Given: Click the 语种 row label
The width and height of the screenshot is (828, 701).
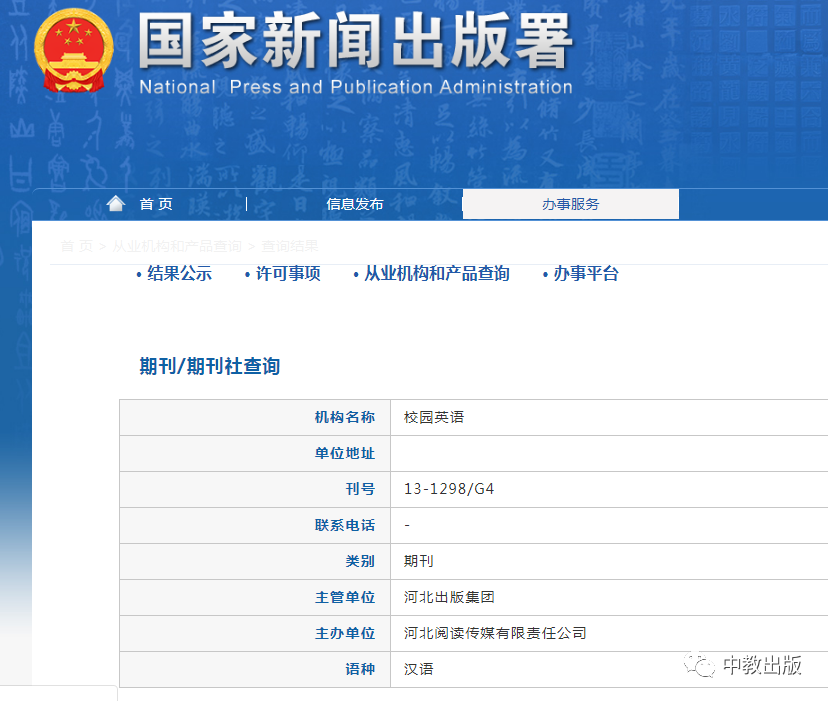Looking at the screenshot, I should click(x=360, y=669).
